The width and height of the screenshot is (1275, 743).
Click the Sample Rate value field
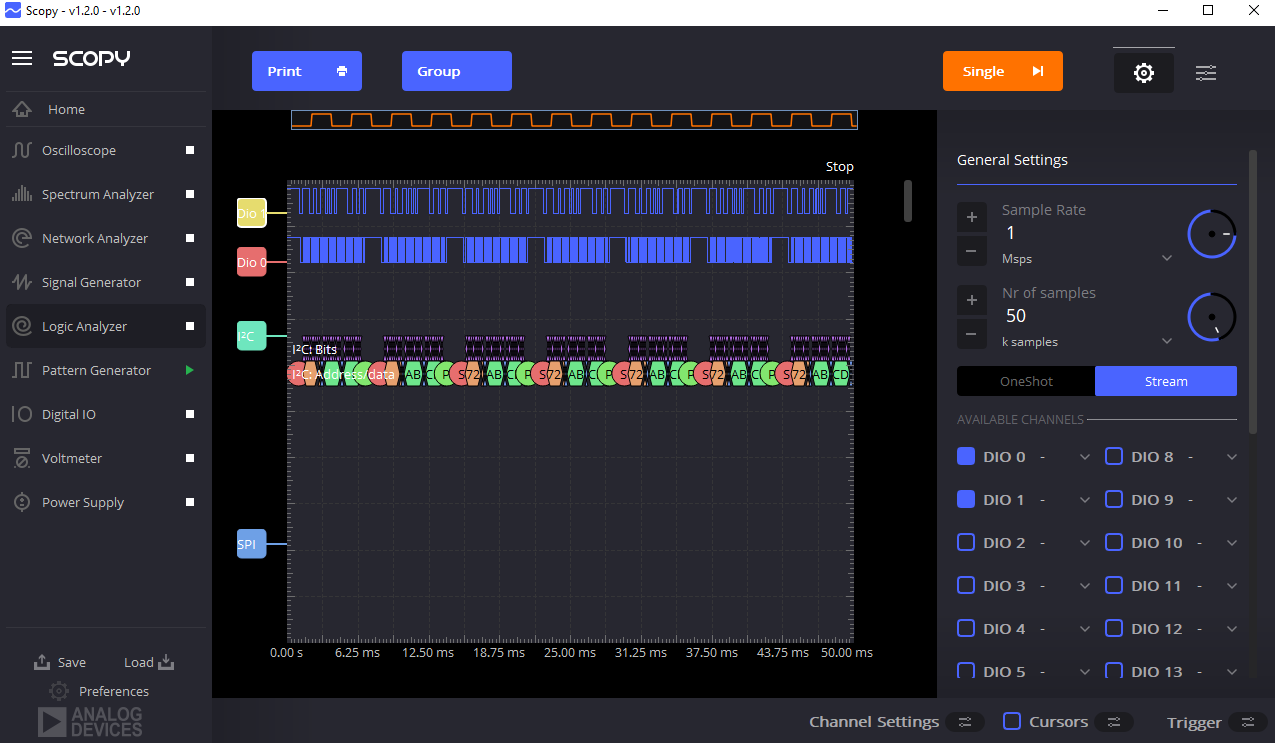point(1088,233)
